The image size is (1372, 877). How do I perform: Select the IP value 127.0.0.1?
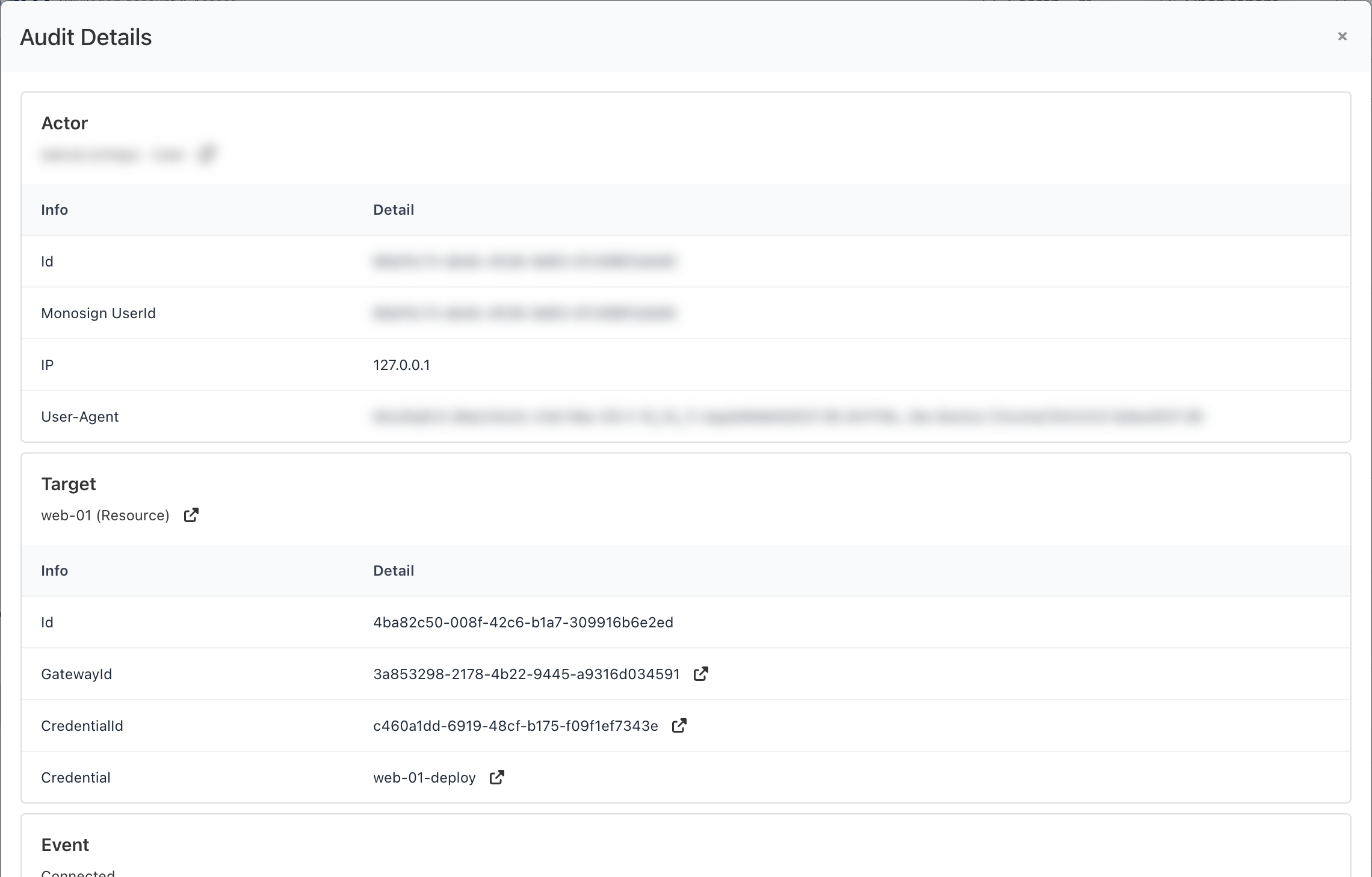coord(402,365)
